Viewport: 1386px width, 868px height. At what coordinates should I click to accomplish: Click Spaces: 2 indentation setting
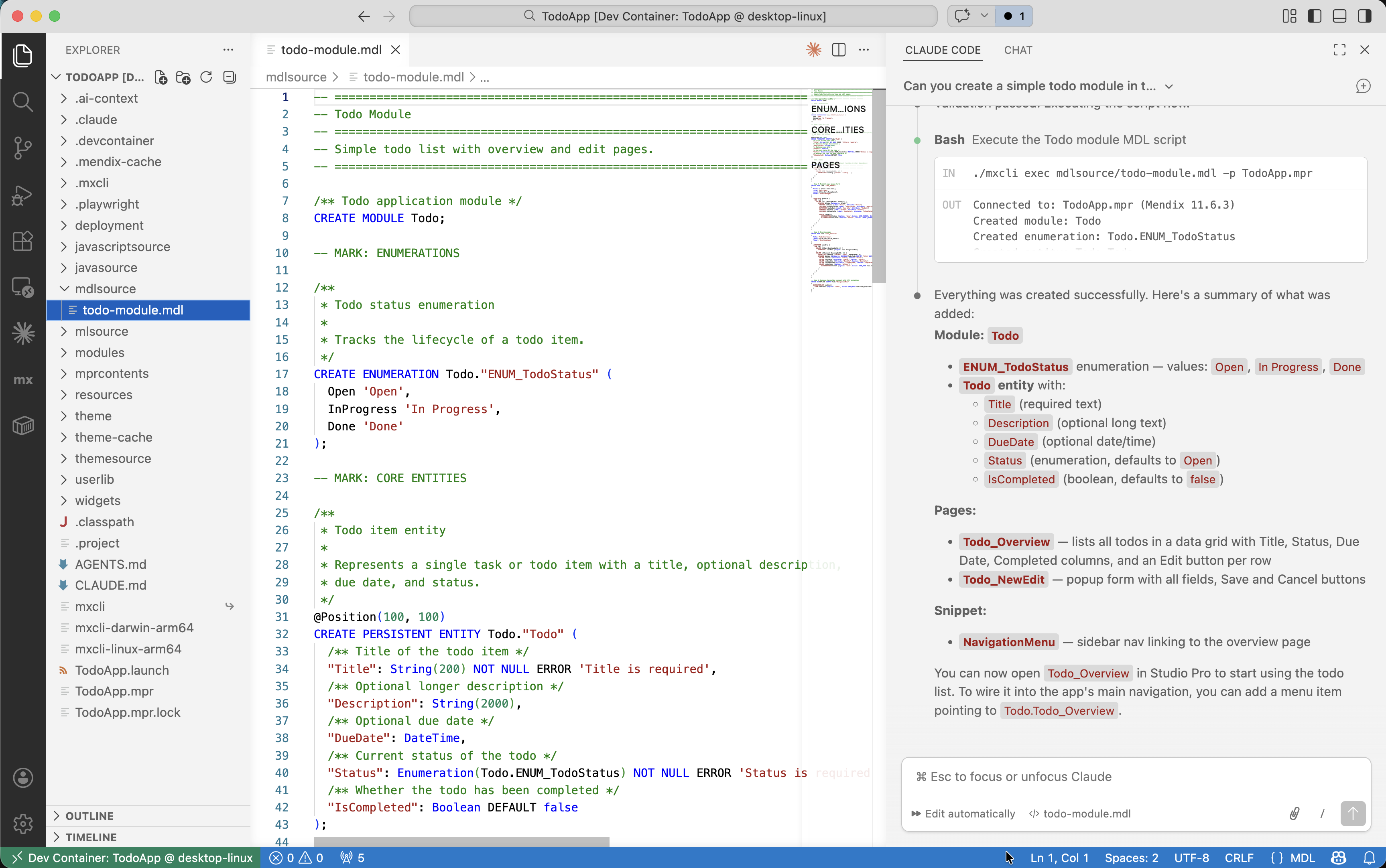pyautogui.click(x=1131, y=858)
